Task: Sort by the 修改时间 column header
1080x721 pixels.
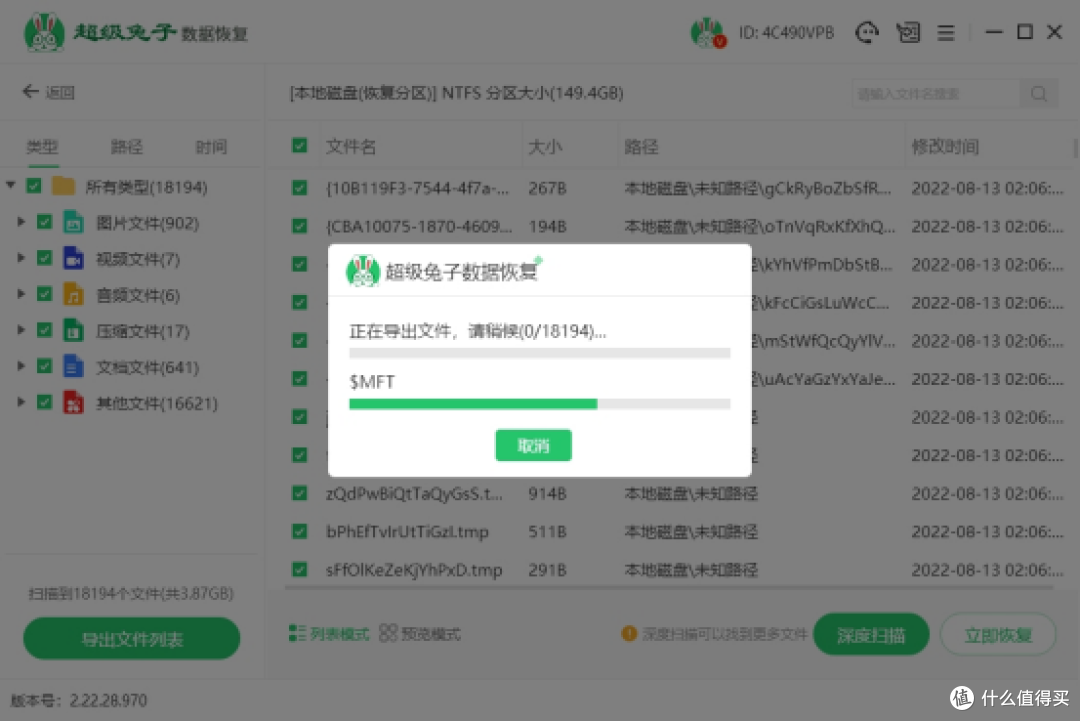Action: click(x=945, y=147)
